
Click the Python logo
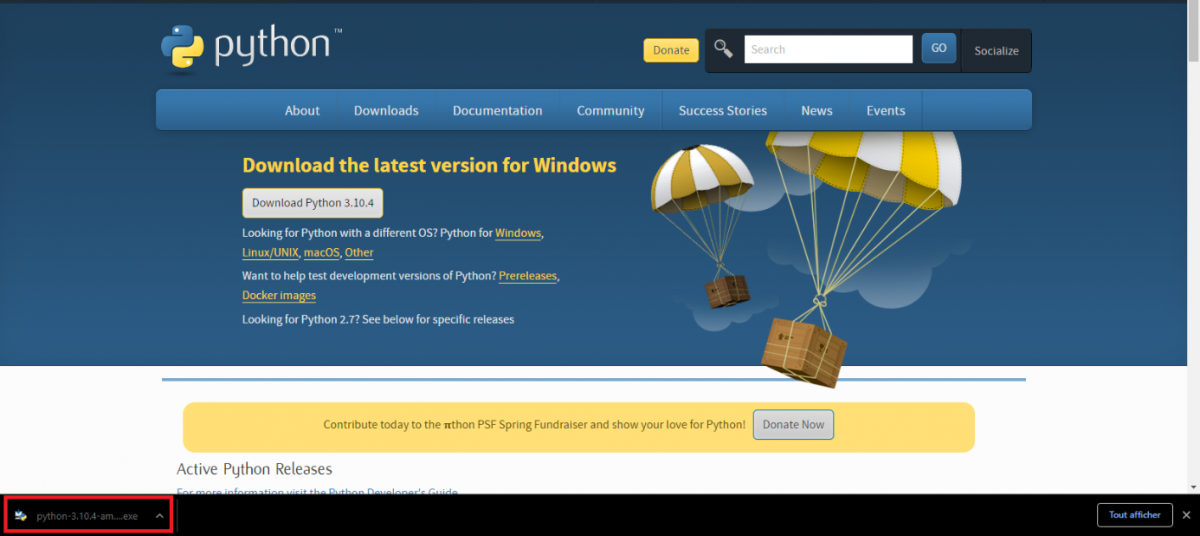tap(251, 48)
